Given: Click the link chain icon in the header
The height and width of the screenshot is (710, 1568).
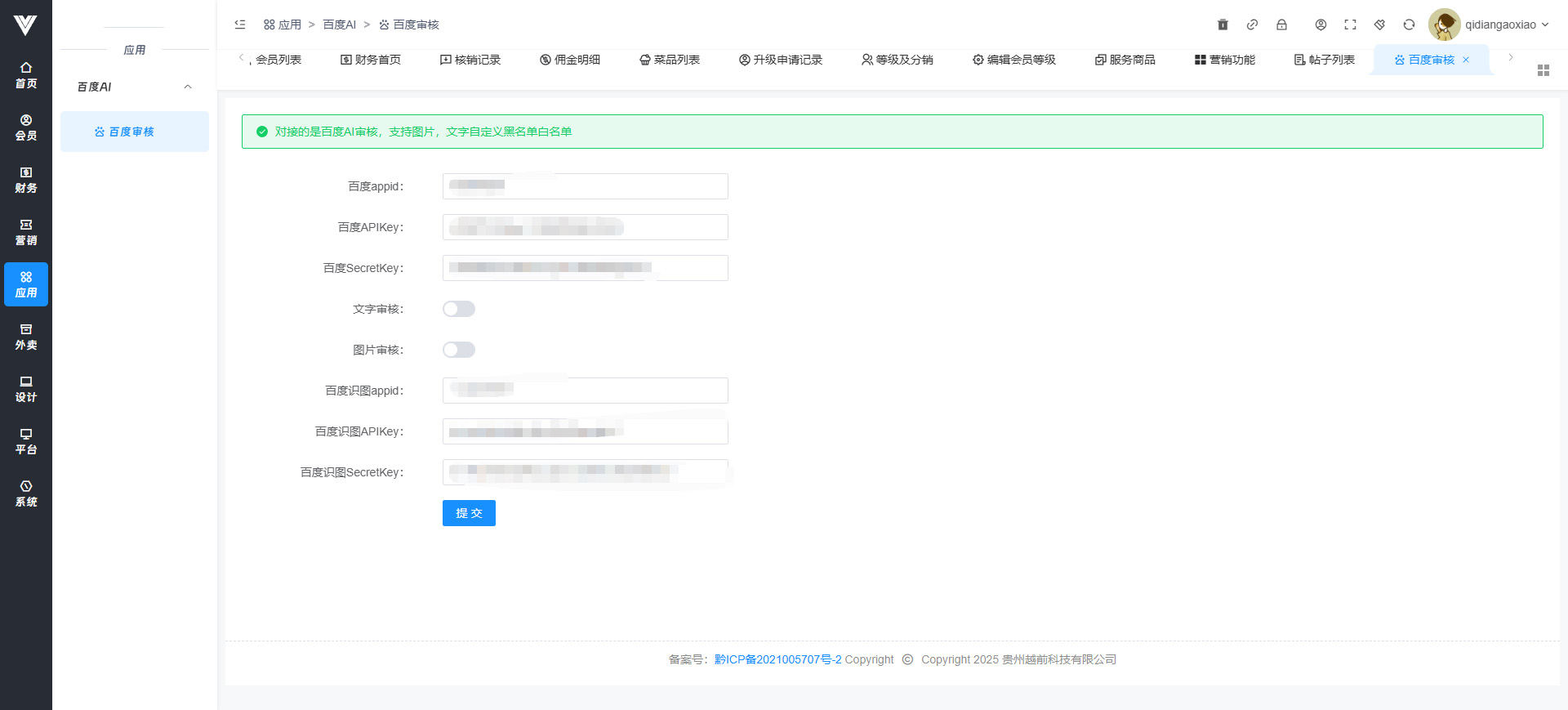Looking at the screenshot, I should point(1252,25).
